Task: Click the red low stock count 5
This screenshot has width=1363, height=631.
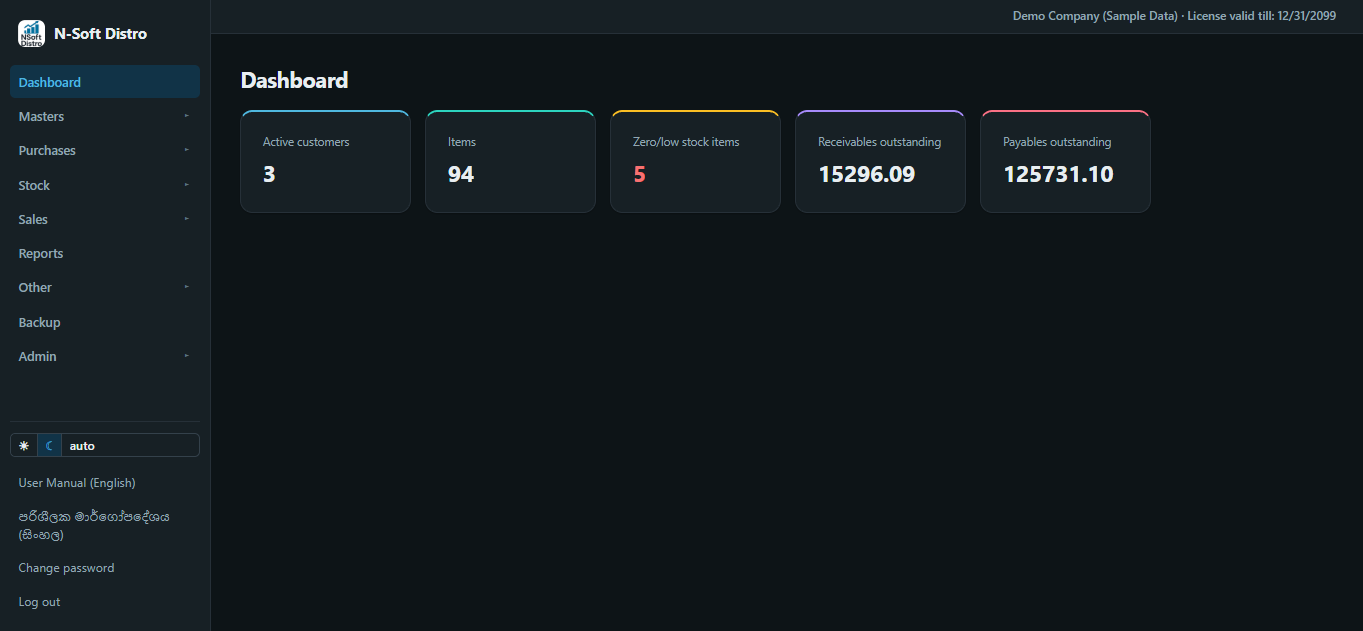Action: pyautogui.click(x=639, y=174)
